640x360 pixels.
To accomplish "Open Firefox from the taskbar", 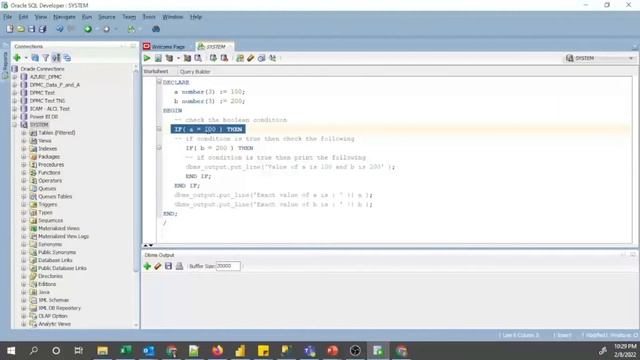I will [x=217, y=351].
